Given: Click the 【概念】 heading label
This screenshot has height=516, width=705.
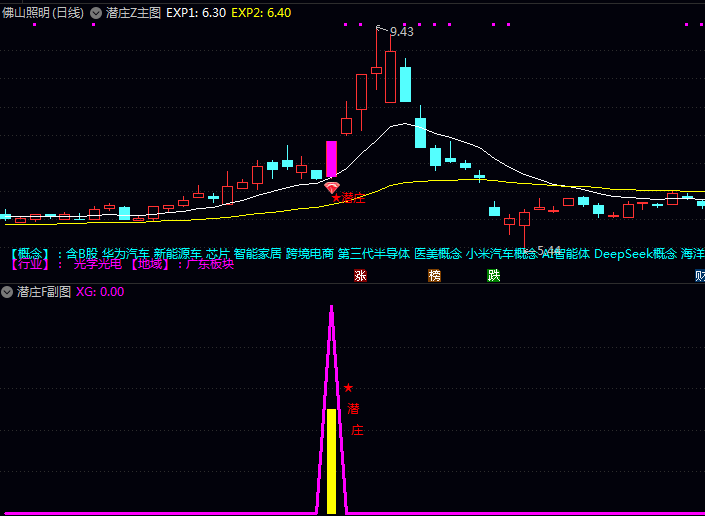Looking at the screenshot, I should coord(30,254).
